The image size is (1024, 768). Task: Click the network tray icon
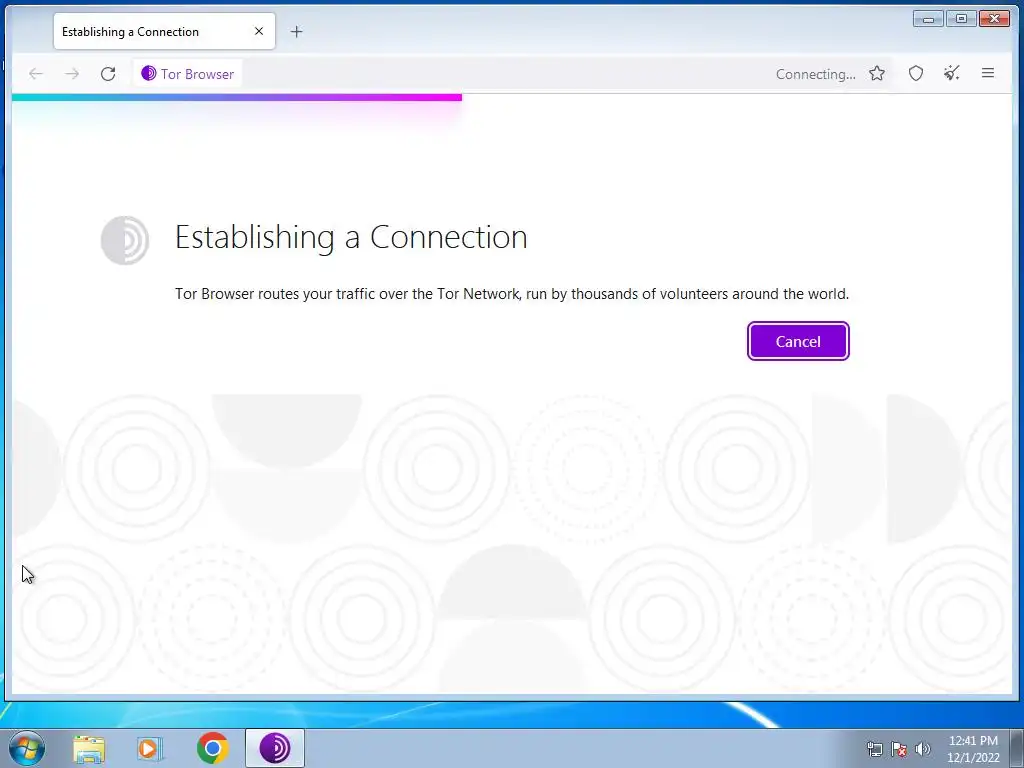tap(874, 749)
